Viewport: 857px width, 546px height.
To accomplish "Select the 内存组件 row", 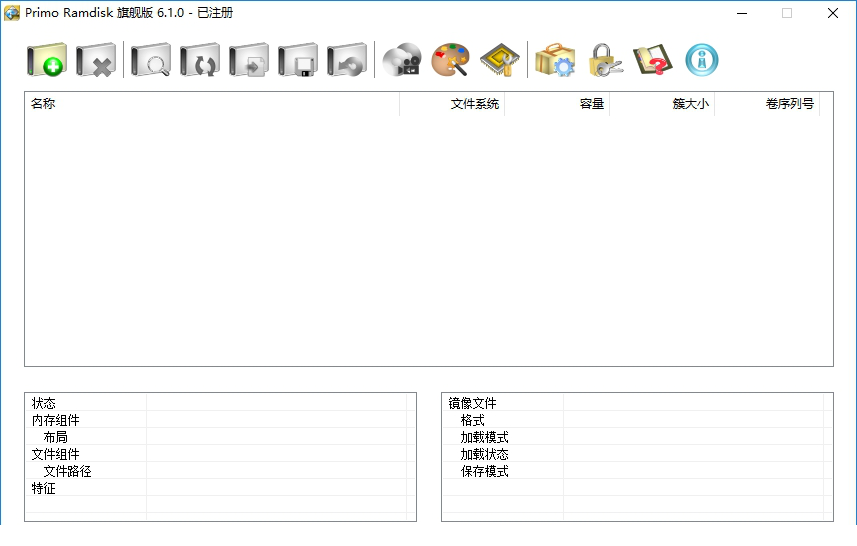I will [220, 420].
